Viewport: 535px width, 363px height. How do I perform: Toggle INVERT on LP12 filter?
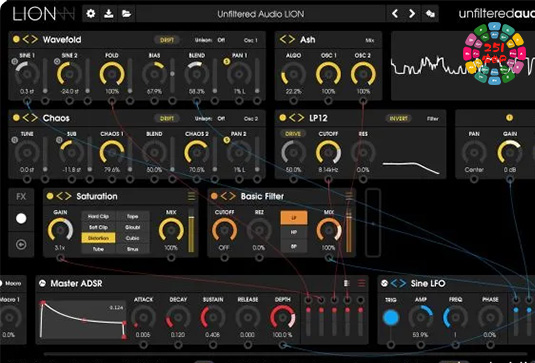click(399, 118)
